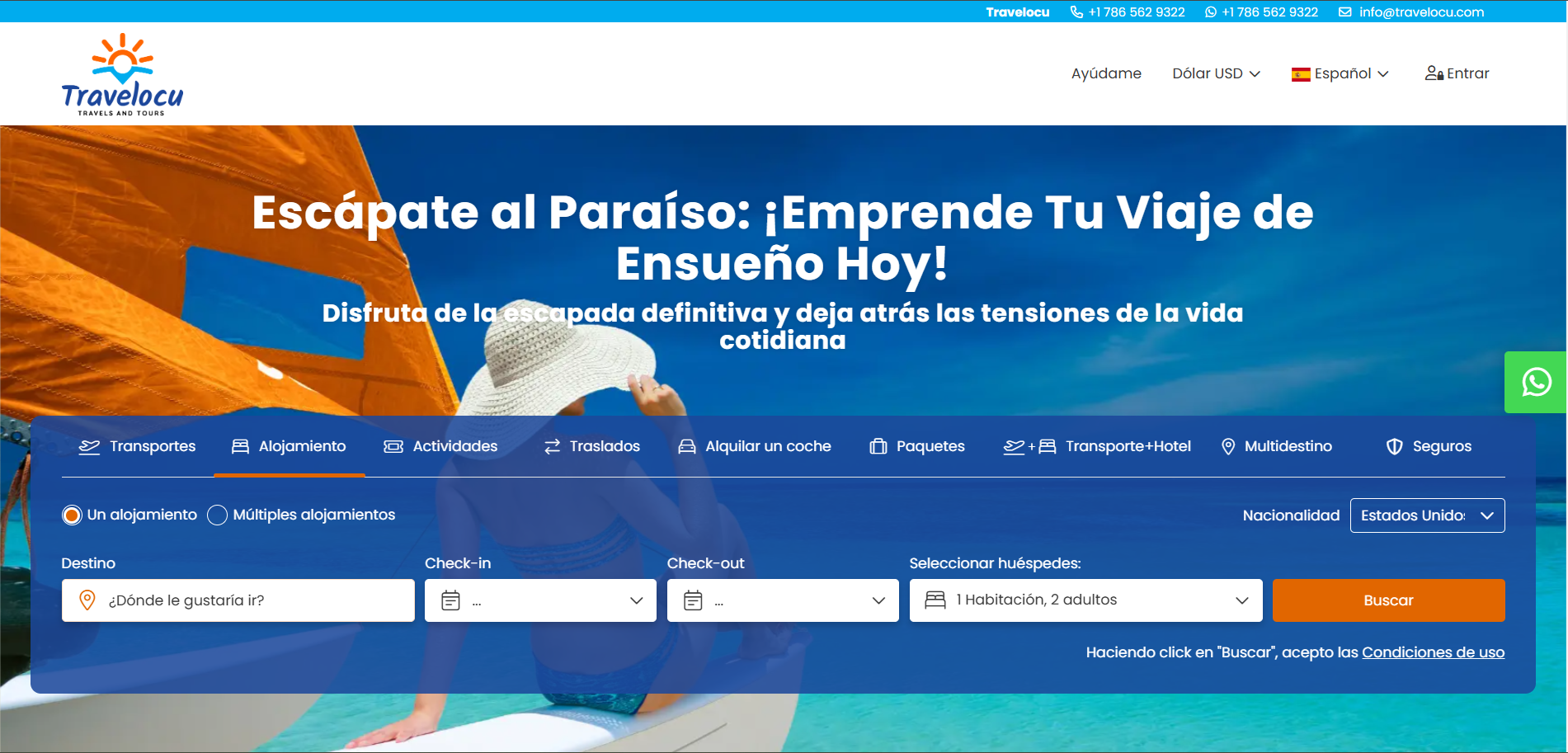The height and width of the screenshot is (753, 1568).
Task: Click the user login icon beside Entrar
Action: tap(1434, 73)
